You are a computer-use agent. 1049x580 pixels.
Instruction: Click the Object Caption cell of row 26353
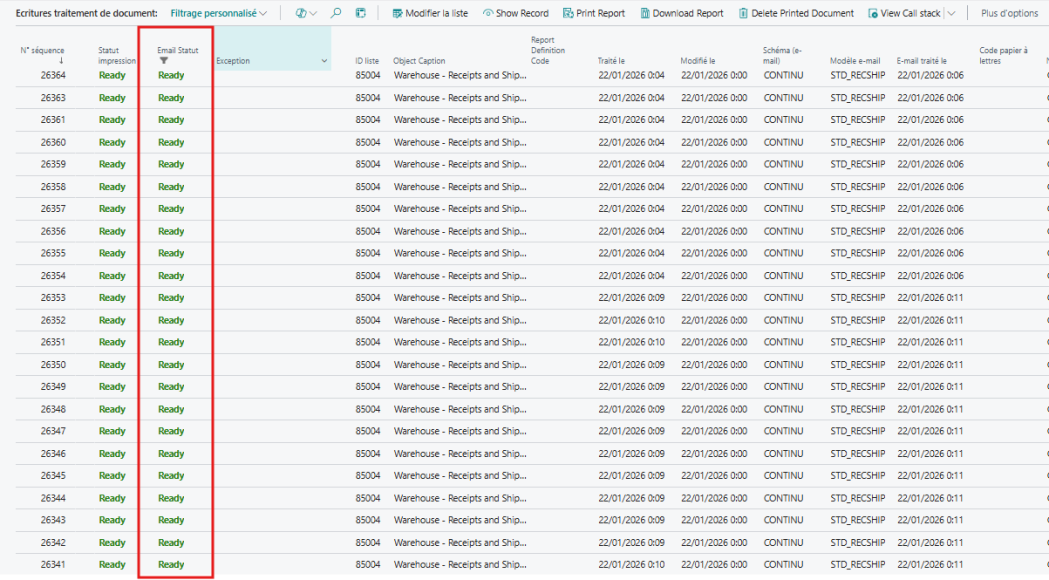coord(459,298)
